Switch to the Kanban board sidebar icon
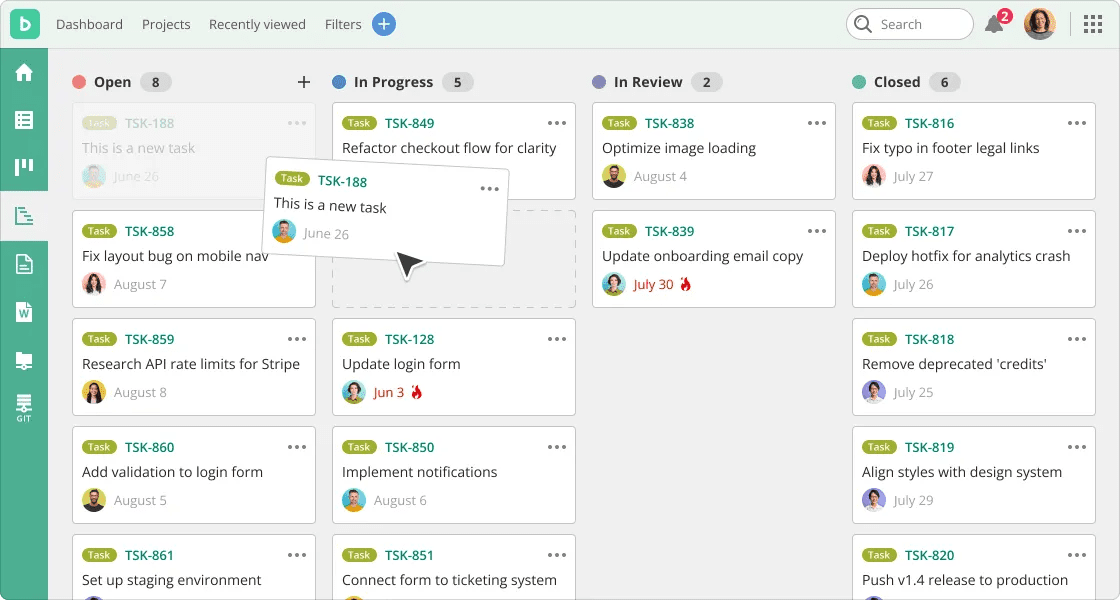1120x600 pixels. click(x=24, y=167)
